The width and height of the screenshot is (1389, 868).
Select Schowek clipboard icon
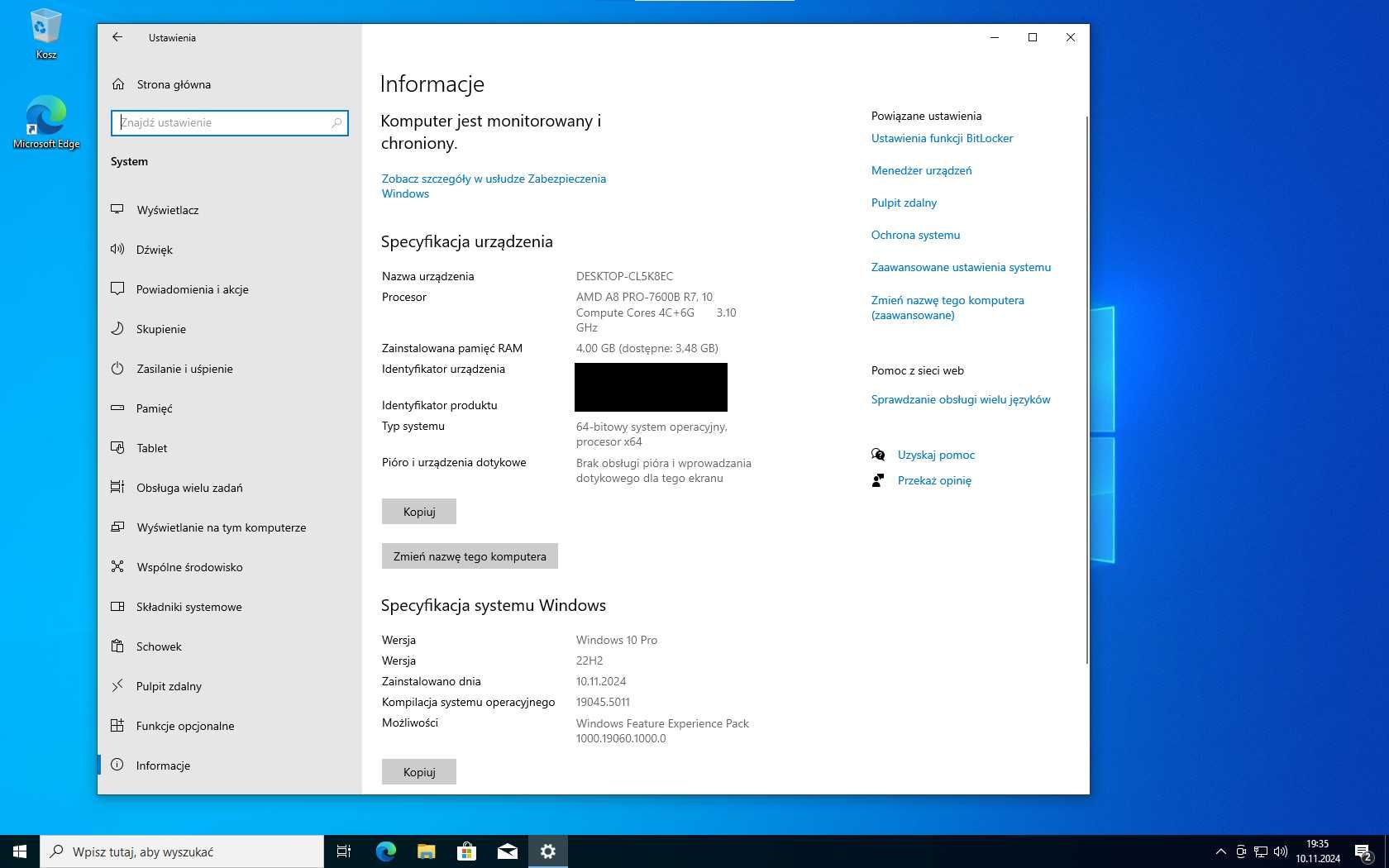coord(117,646)
